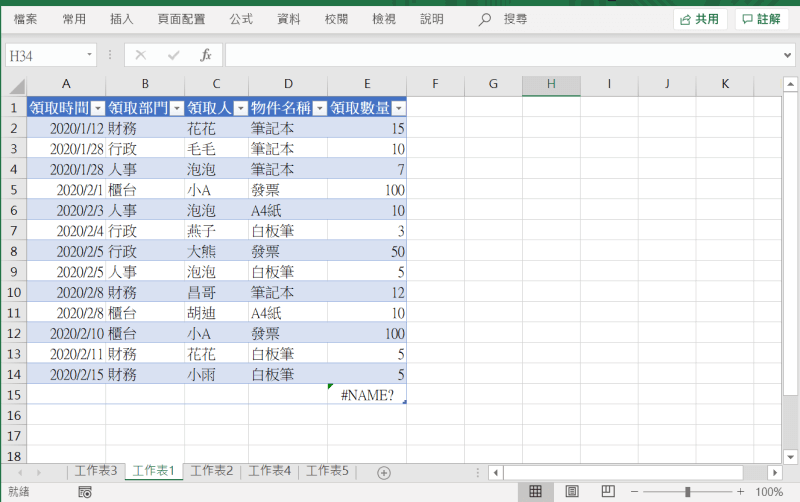Select column A header
Image resolution: width=800 pixels, height=502 pixels.
click(66, 84)
